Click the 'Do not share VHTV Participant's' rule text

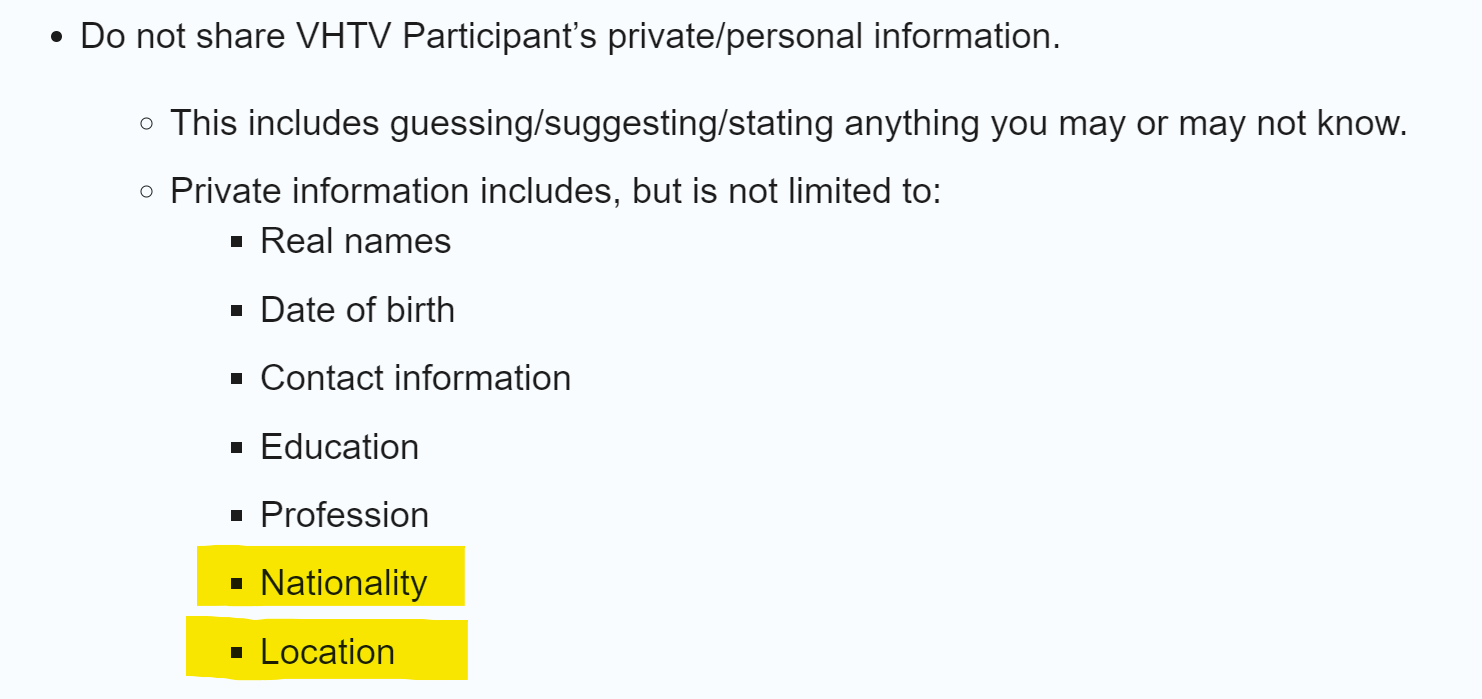570,37
